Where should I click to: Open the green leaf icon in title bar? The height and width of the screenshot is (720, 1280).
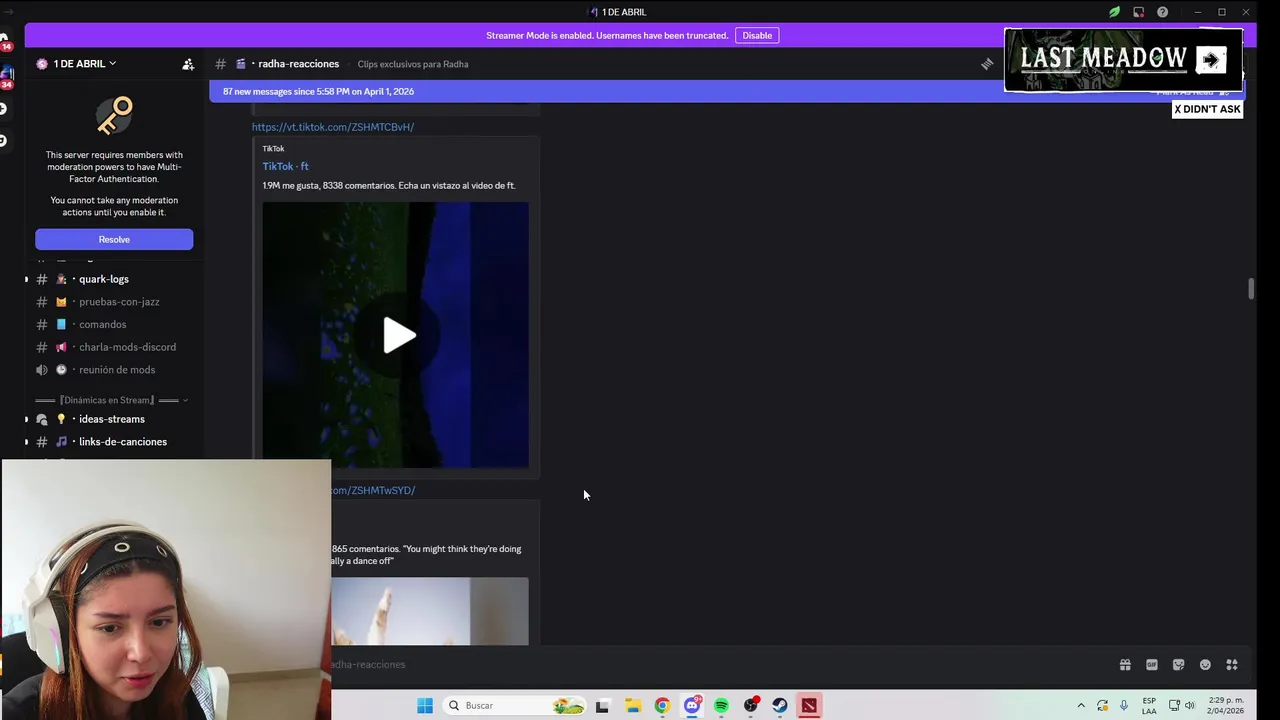pos(1114,12)
